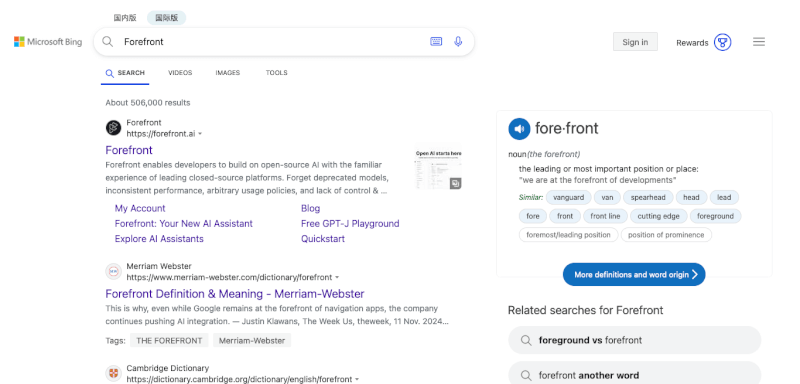Click the lead synonym chip
800x384 pixels.
(x=724, y=197)
